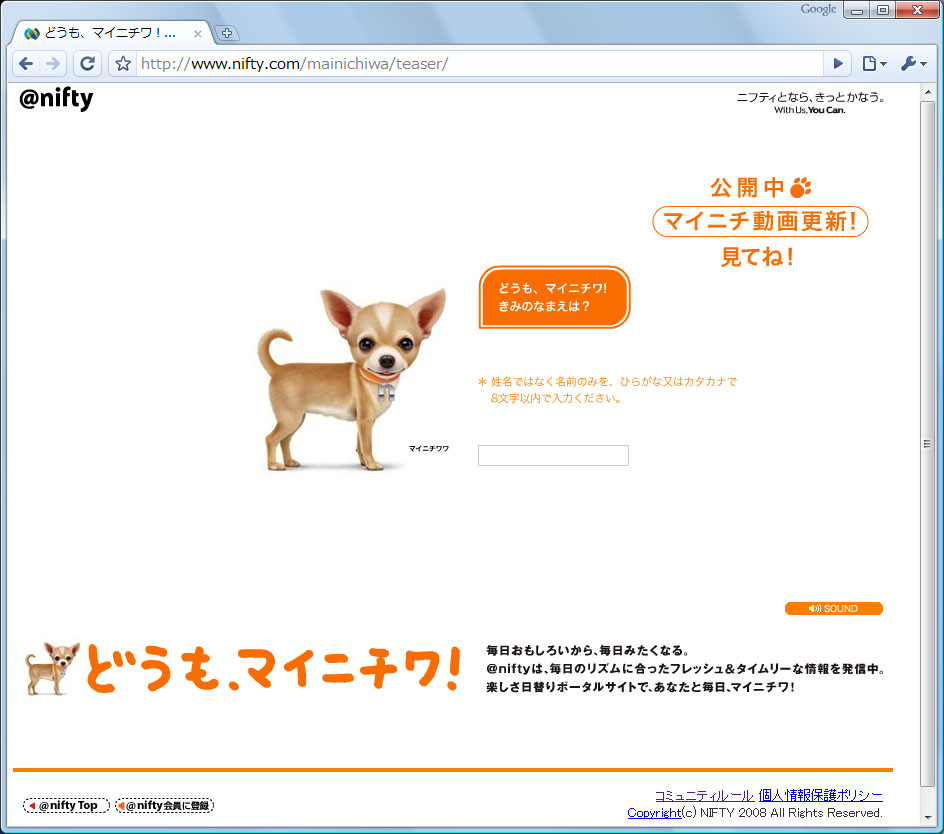944x834 pixels.
Task: Click the @nifty logo at top left
Action: 56,98
